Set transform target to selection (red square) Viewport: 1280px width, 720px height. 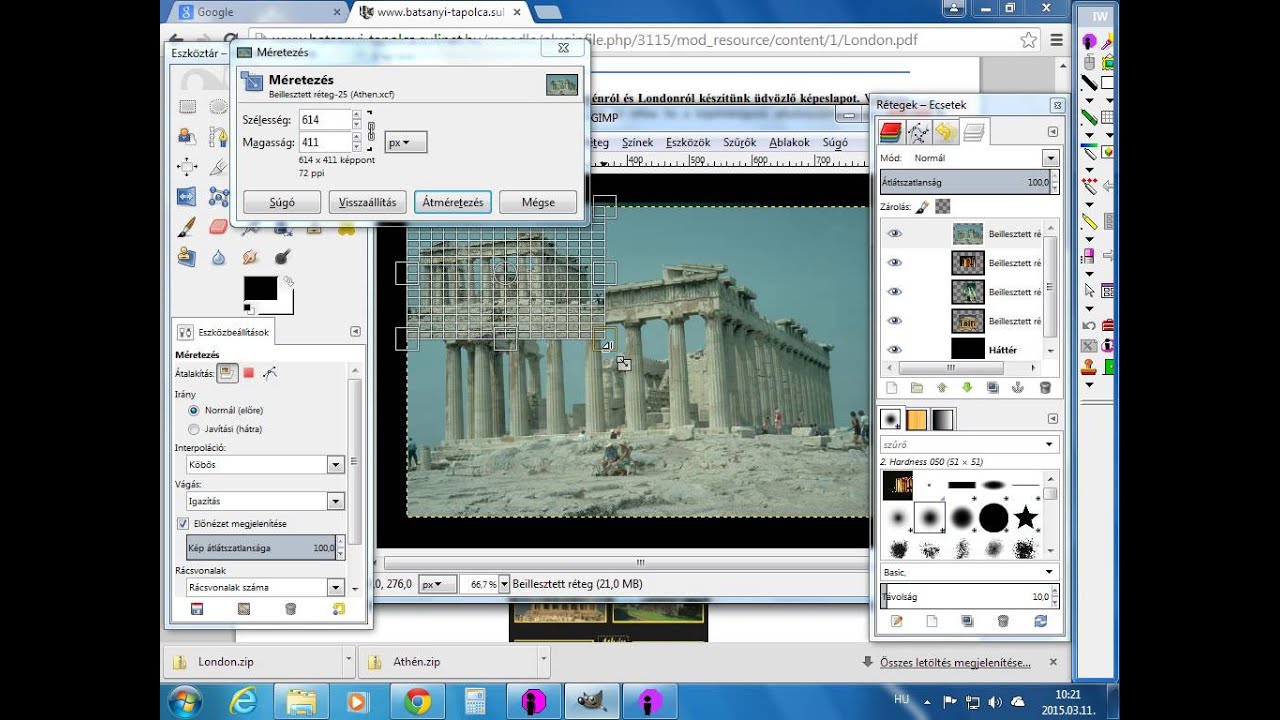(x=248, y=373)
